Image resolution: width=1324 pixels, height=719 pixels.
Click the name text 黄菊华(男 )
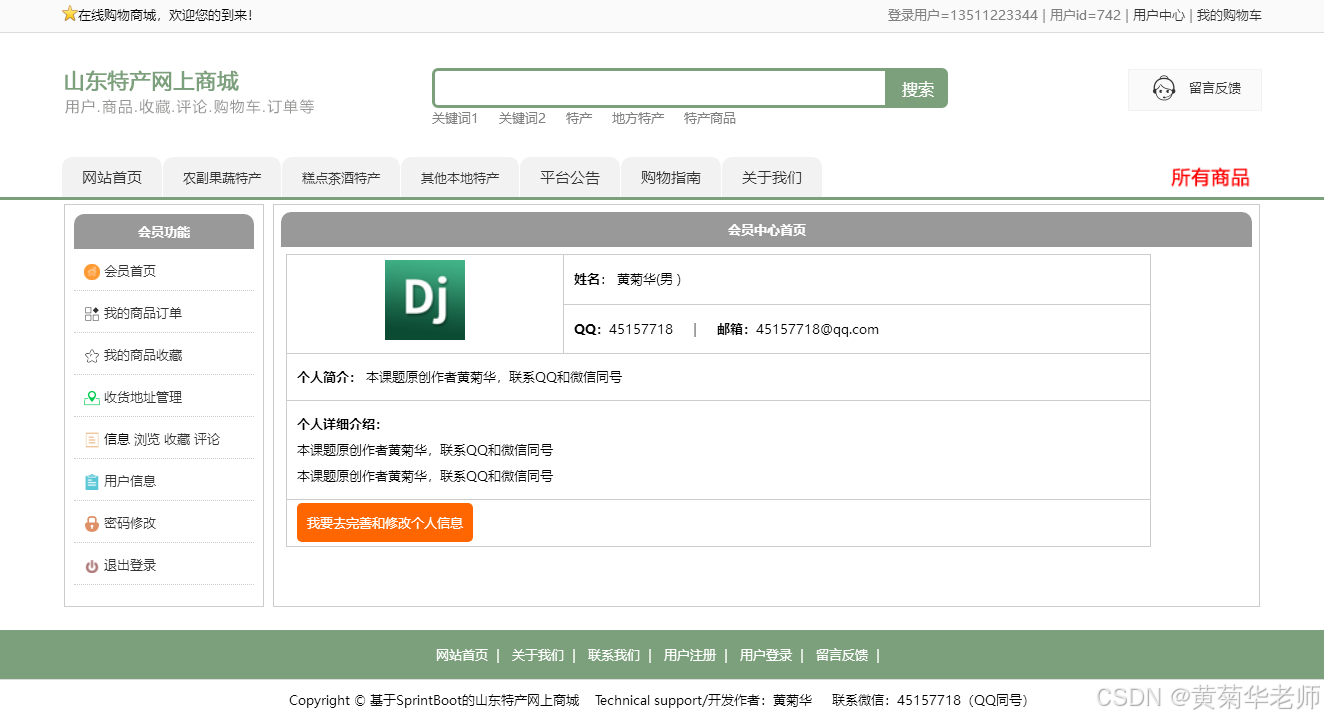pos(649,279)
